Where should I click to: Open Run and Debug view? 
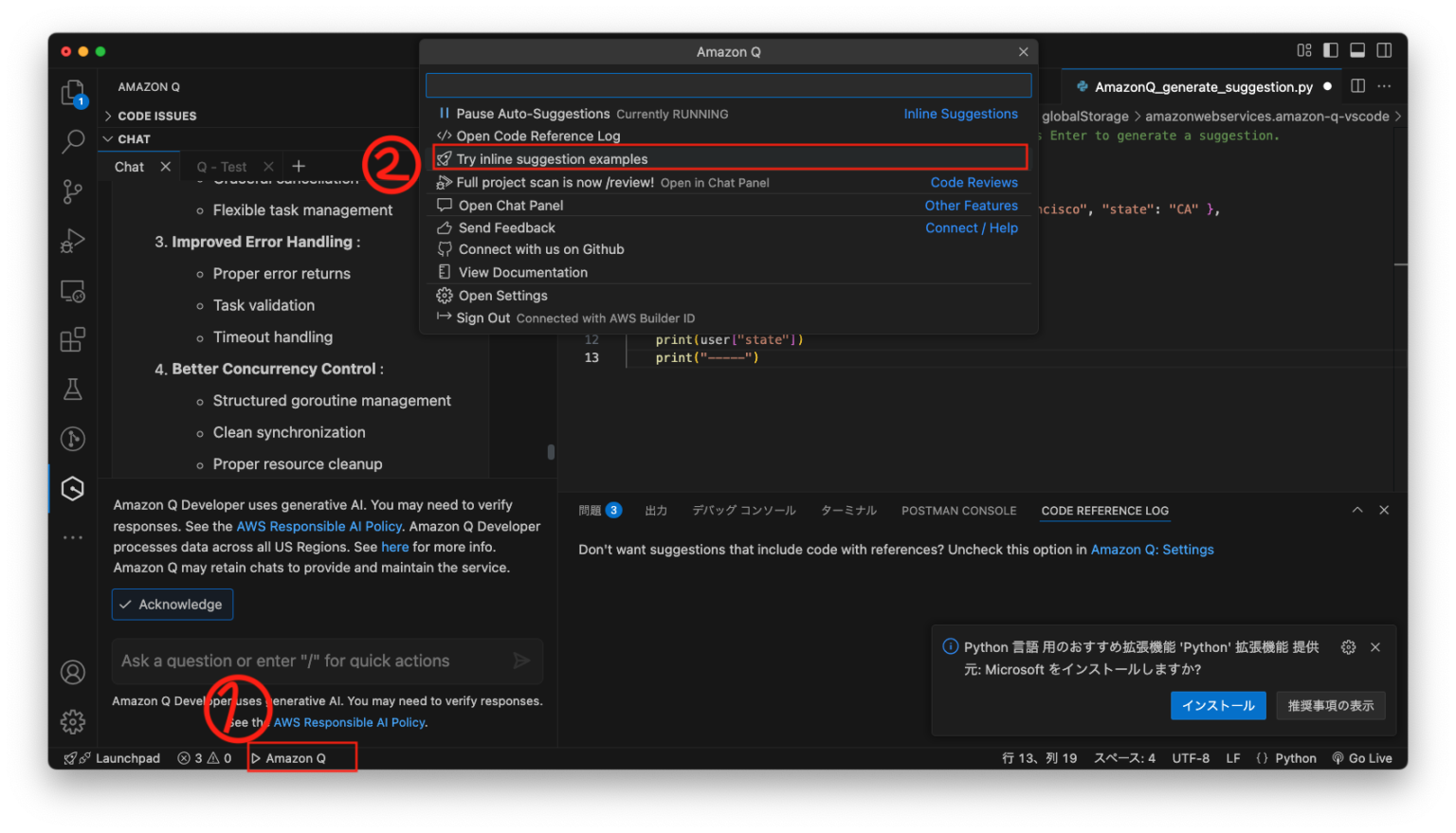72,241
